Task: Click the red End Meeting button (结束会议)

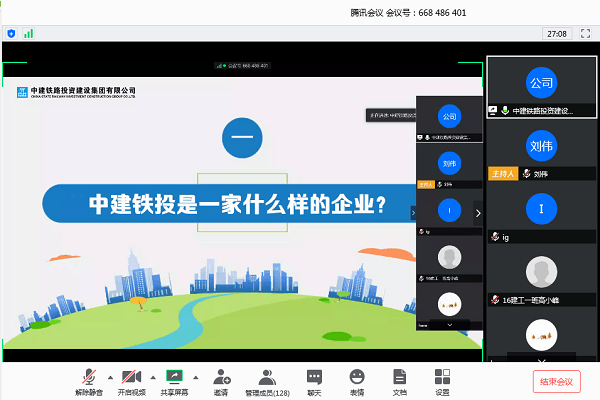Action: pyautogui.click(x=556, y=381)
